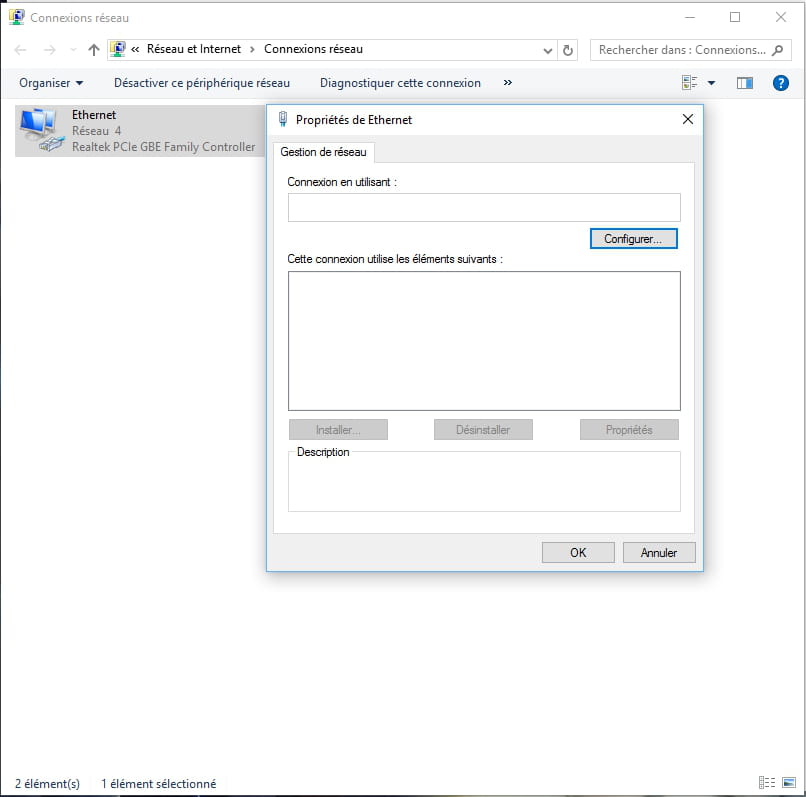806x797 pixels.
Task: Refresh the Connexions réseau view
Action: (567, 50)
